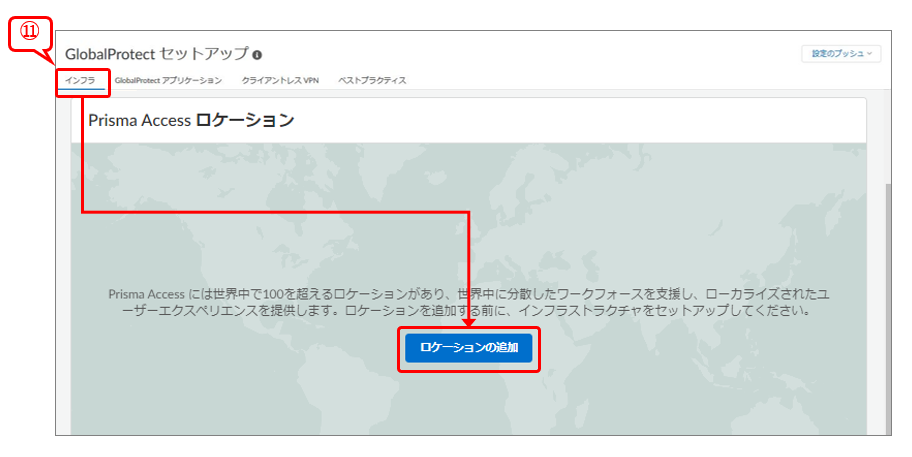Click the Prisma Access ロケーション heading
Viewport: 912px width, 457px height.
tap(191, 120)
